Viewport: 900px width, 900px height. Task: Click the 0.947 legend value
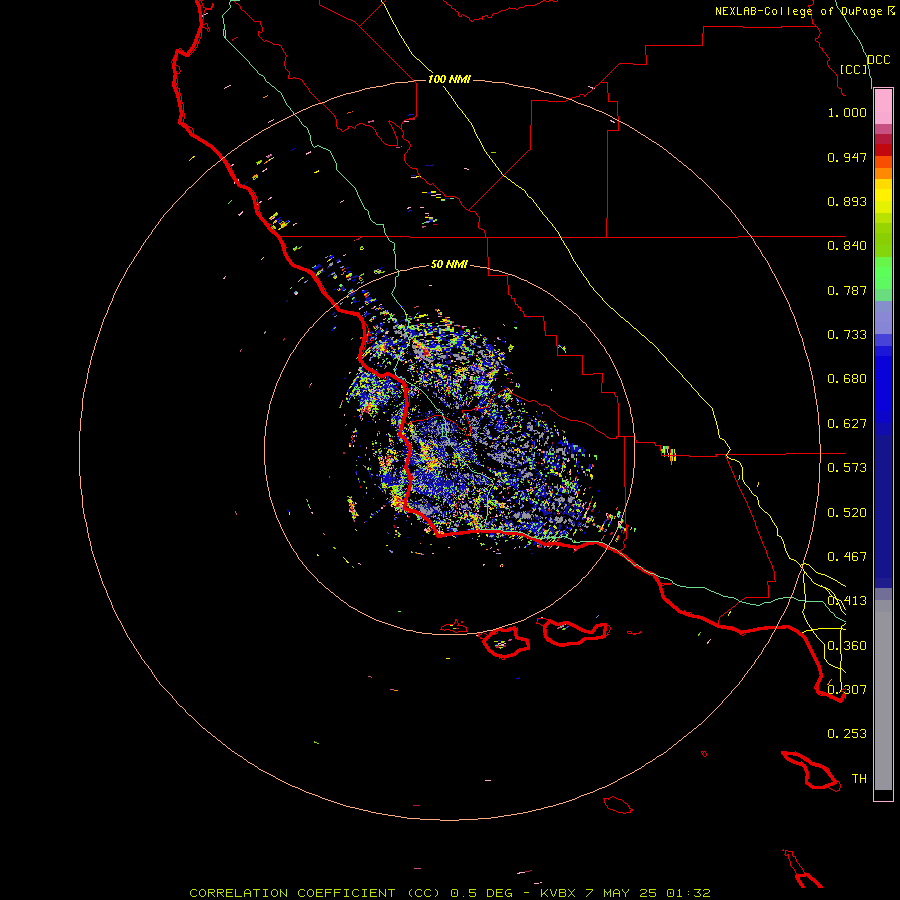tap(847, 157)
